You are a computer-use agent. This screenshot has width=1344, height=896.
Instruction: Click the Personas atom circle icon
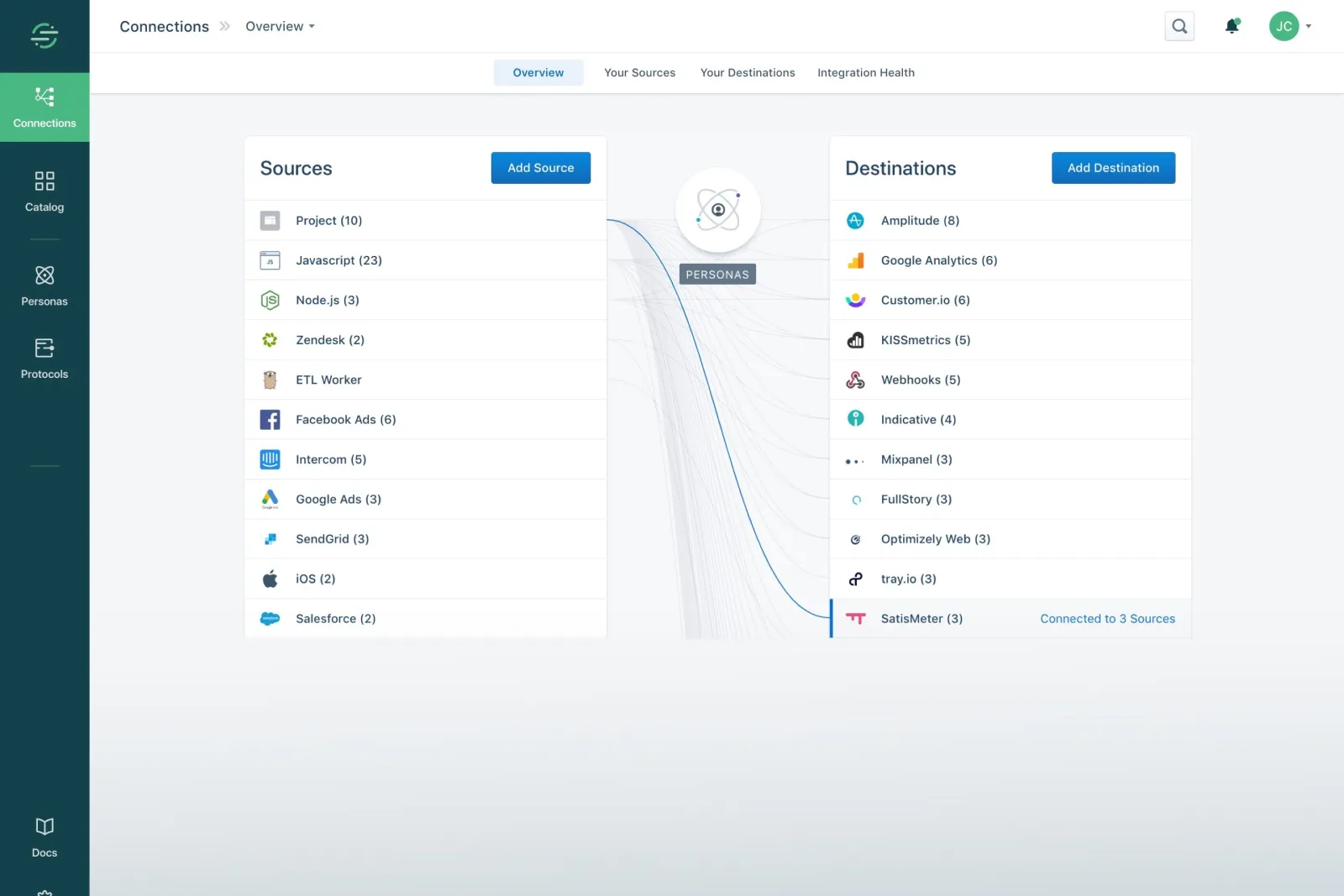tap(718, 210)
